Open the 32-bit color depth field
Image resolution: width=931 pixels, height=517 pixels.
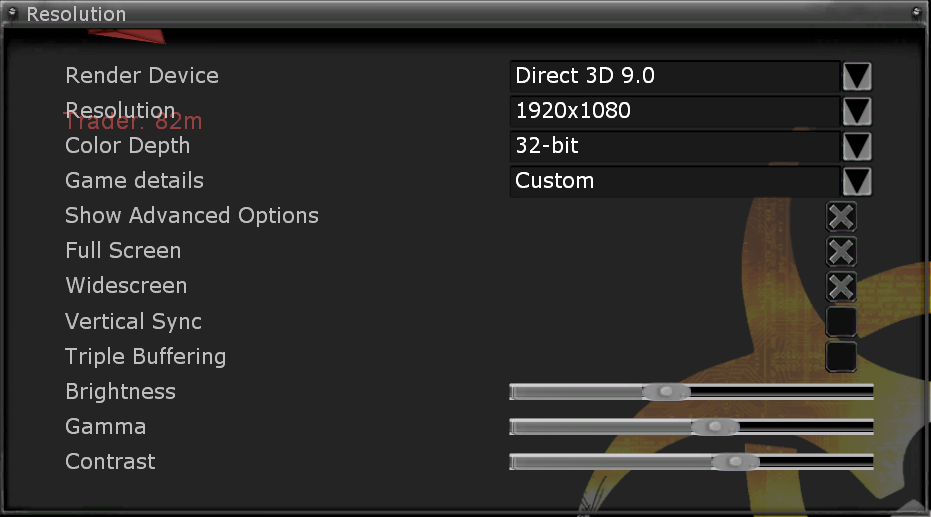pos(674,146)
